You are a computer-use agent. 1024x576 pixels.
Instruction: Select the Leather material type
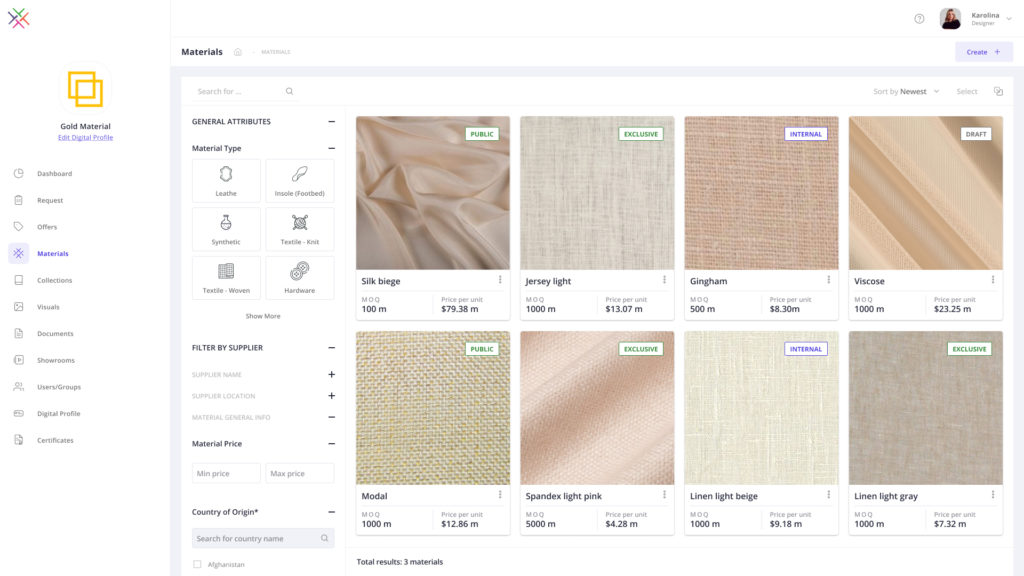pos(226,181)
